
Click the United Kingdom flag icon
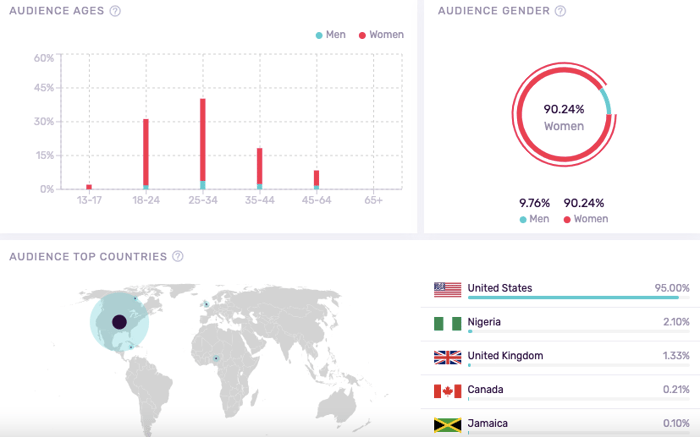coord(447,357)
